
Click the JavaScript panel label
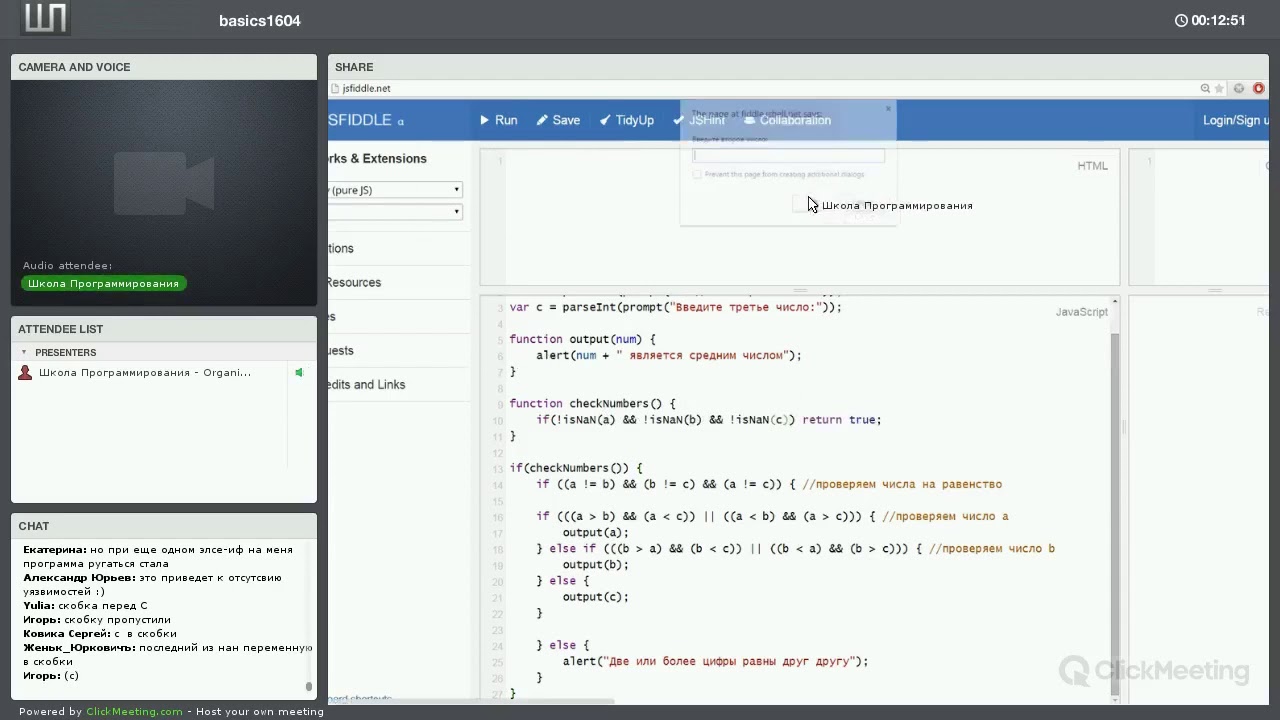click(1081, 312)
